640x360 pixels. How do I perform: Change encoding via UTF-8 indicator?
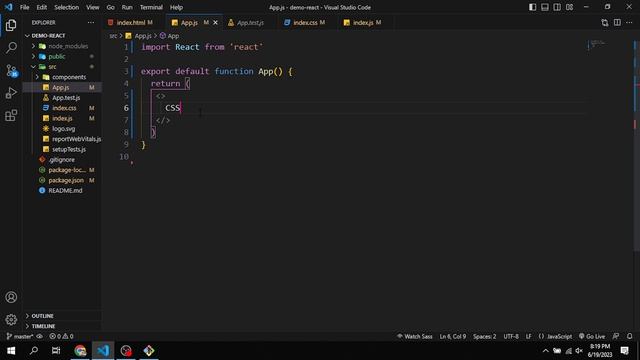tap(511, 336)
